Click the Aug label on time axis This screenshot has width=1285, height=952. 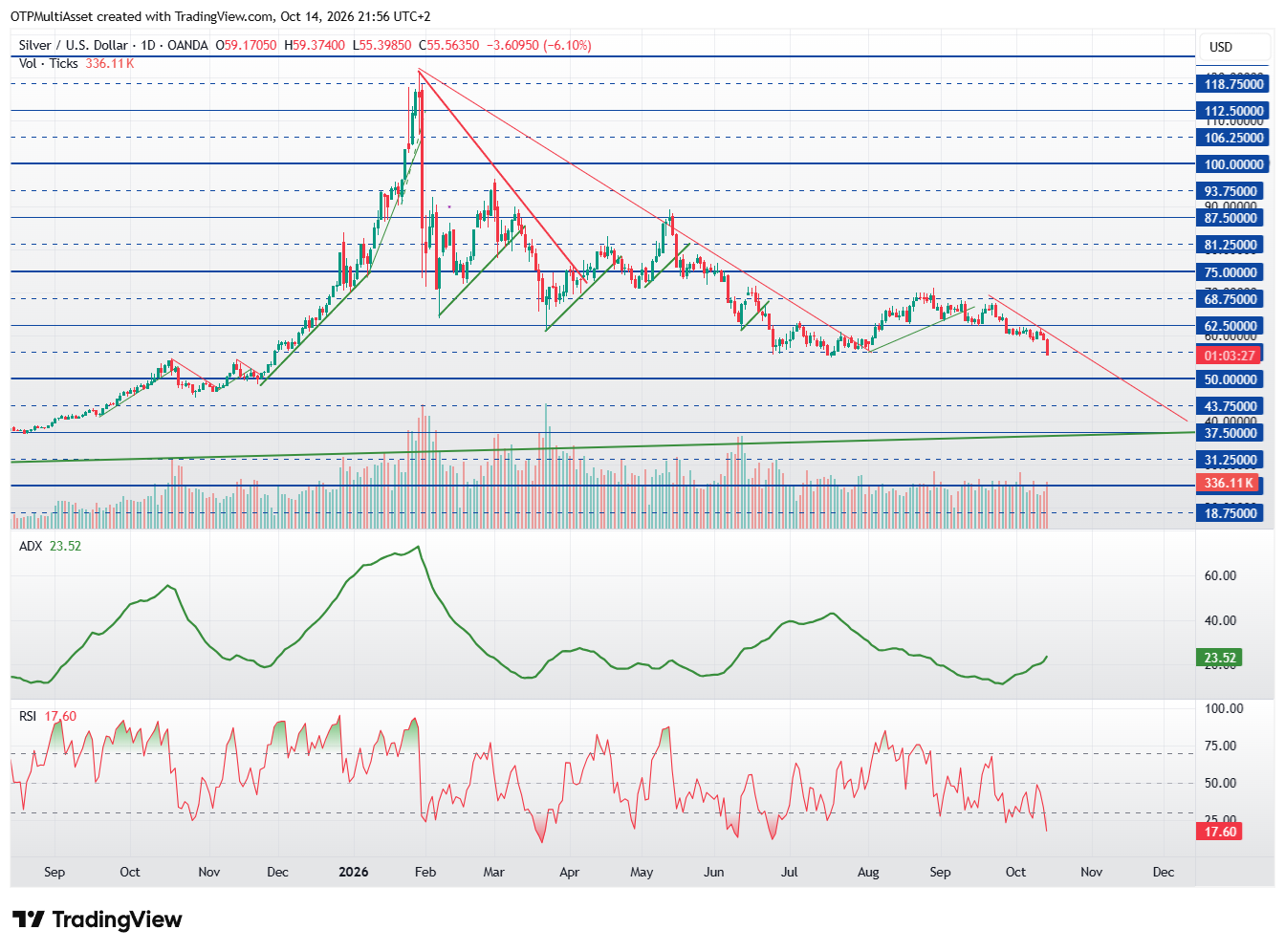[x=868, y=872]
